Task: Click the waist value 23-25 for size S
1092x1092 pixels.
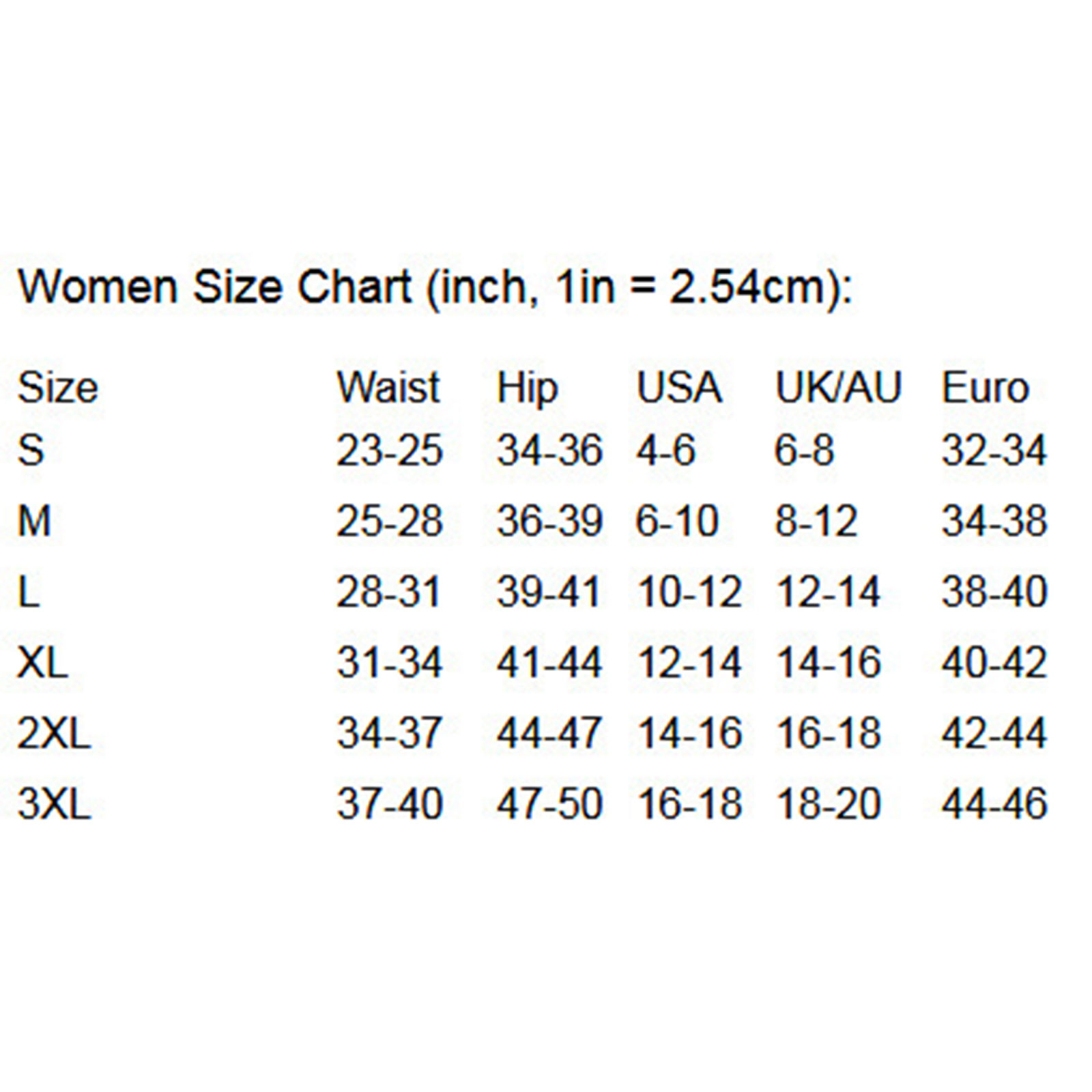Action: pyautogui.click(x=389, y=450)
